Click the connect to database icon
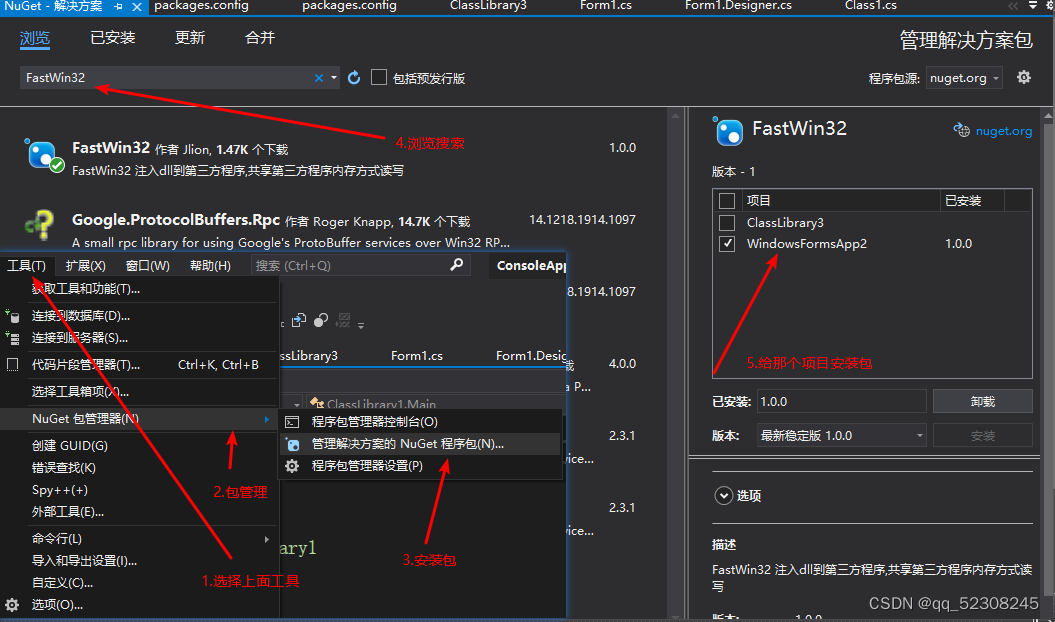Screen dimensions: 1055x622 click(x=12, y=315)
